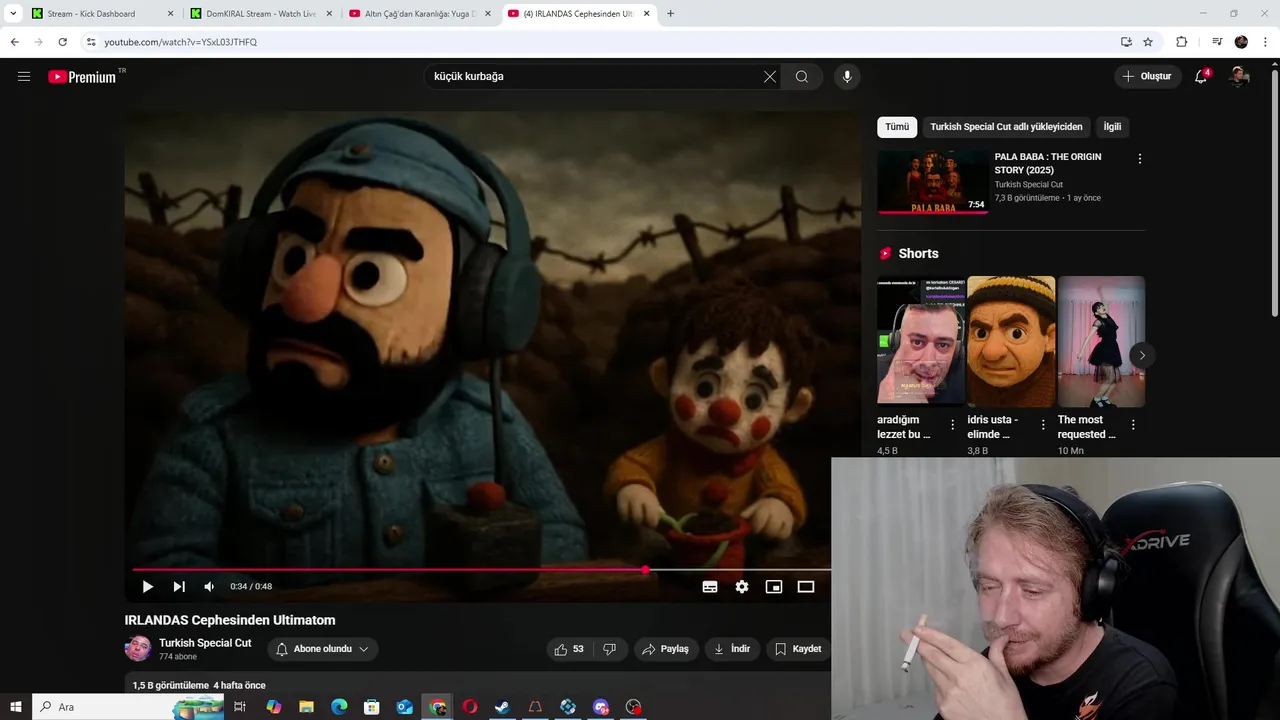Toggle subtitles on the video player
This screenshot has height=720, width=1280.
coord(710,587)
